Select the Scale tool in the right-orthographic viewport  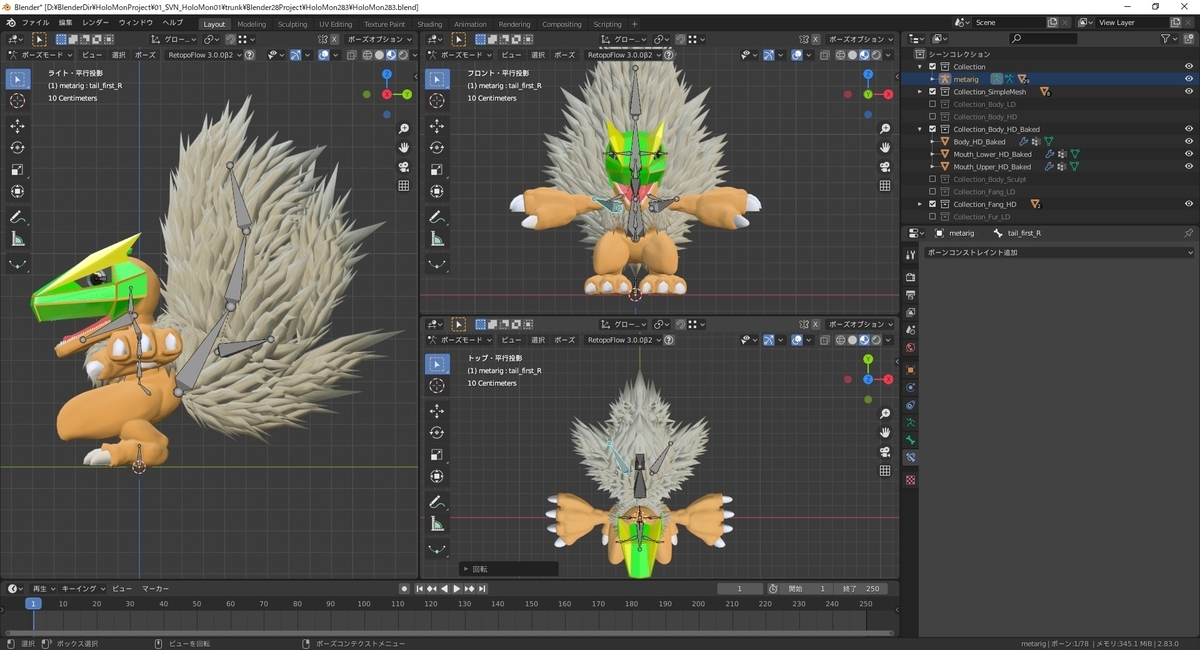[18, 170]
